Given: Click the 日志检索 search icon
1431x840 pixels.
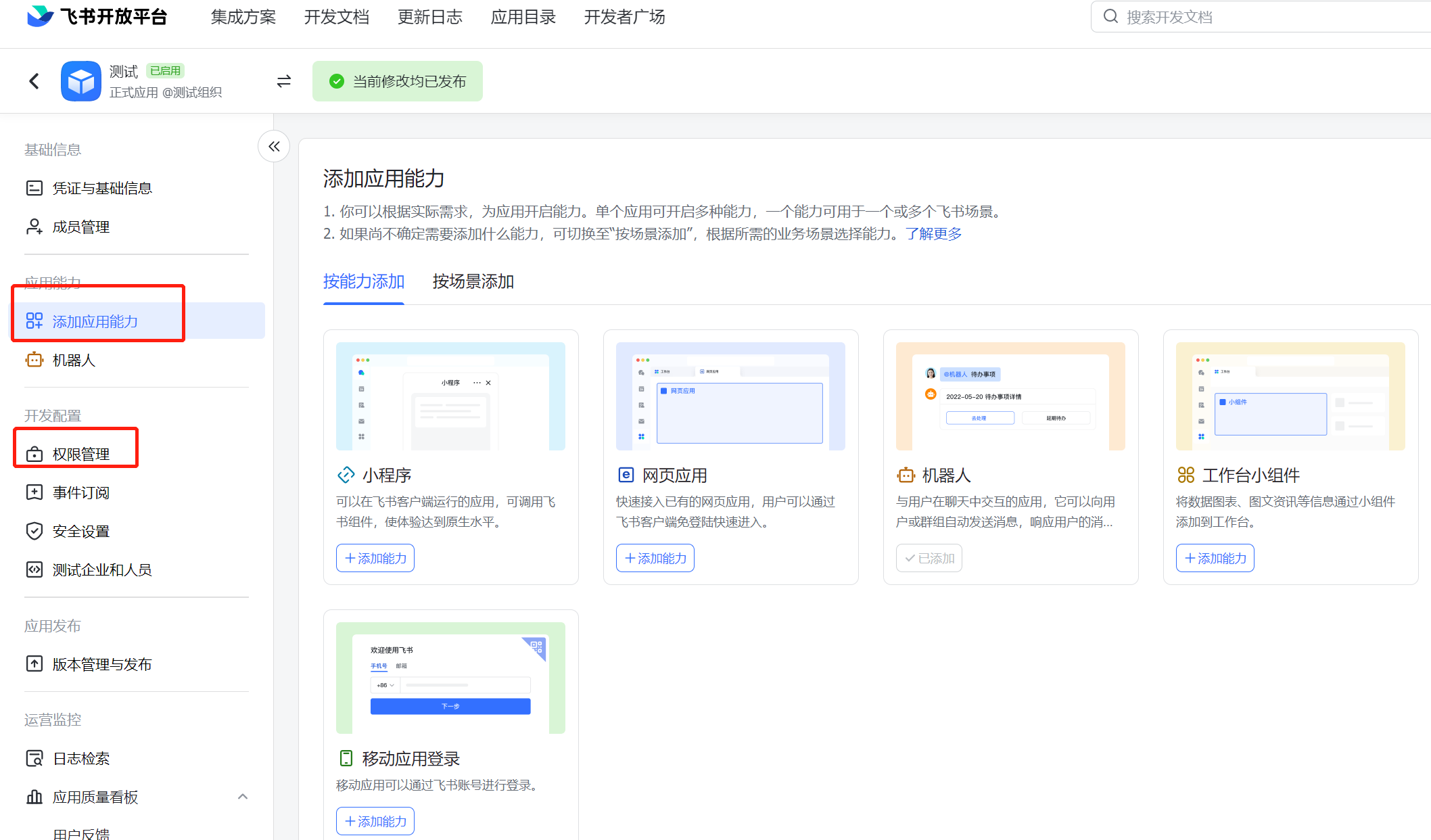Looking at the screenshot, I should coord(34,758).
